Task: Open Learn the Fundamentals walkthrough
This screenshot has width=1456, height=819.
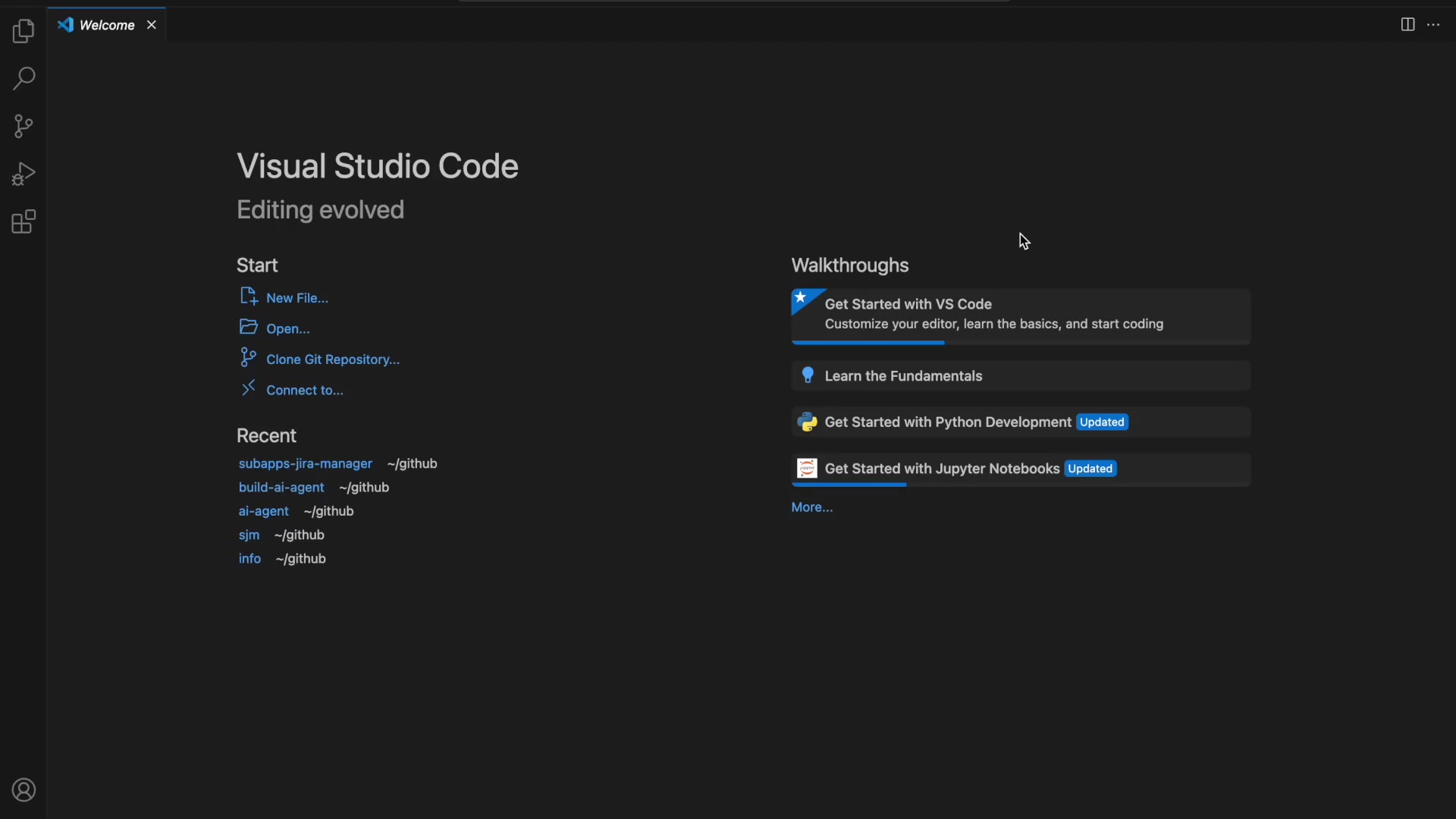Action: pyautogui.click(x=1021, y=376)
